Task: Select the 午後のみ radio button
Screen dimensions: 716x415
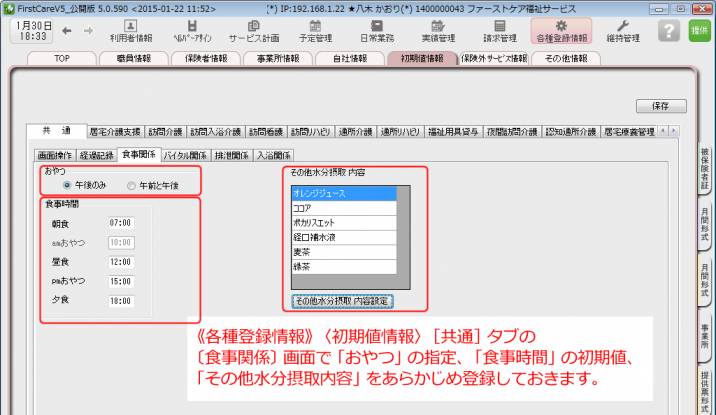Action: (x=67, y=185)
